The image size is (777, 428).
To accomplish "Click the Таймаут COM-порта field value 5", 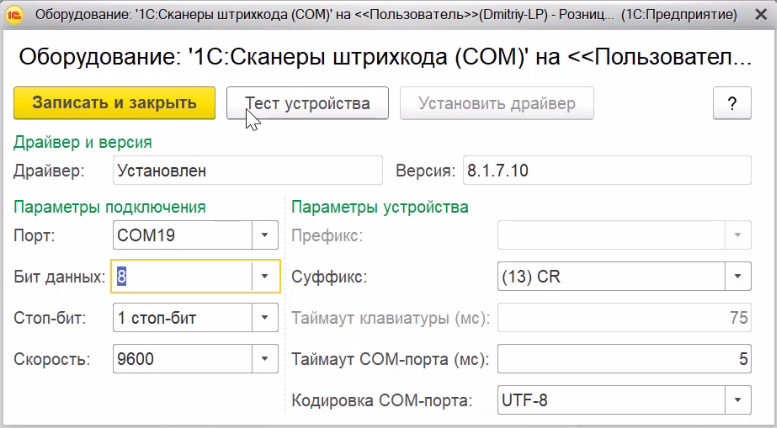I will (x=624, y=359).
